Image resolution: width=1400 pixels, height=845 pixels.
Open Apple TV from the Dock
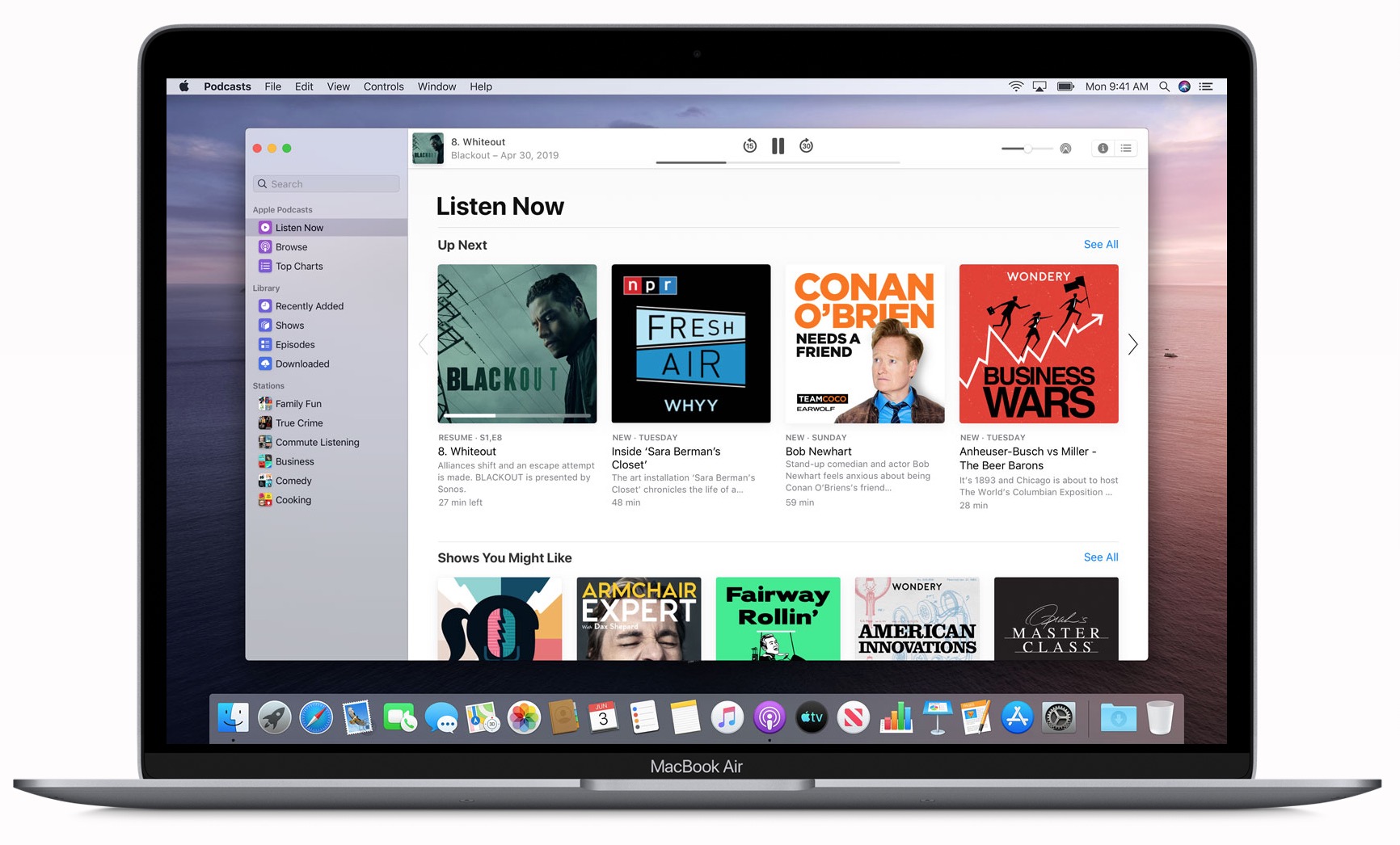[x=812, y=717]
